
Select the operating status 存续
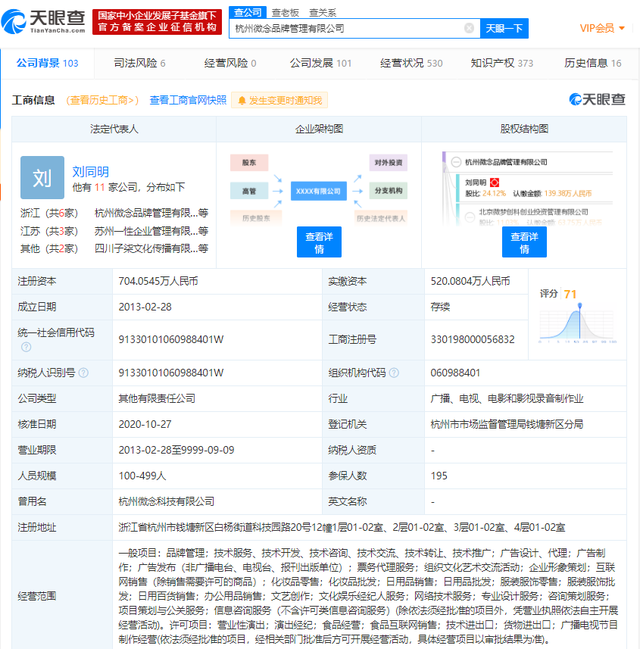tap(440, 307)
